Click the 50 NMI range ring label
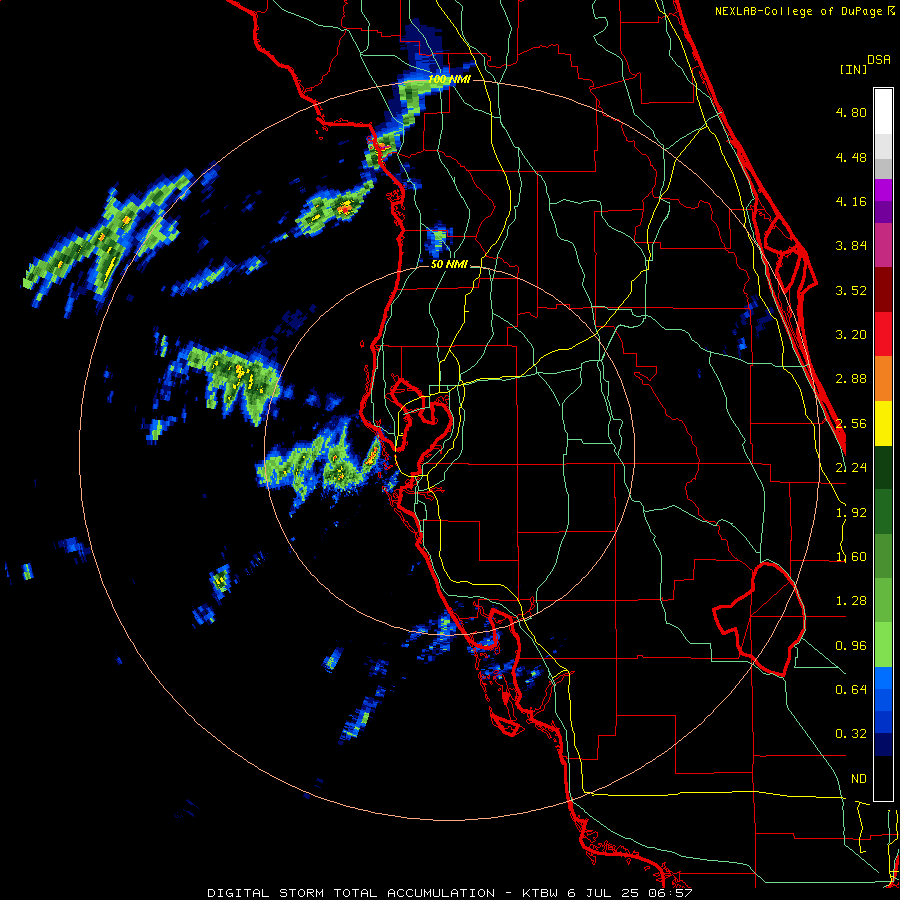 point(449,264)
